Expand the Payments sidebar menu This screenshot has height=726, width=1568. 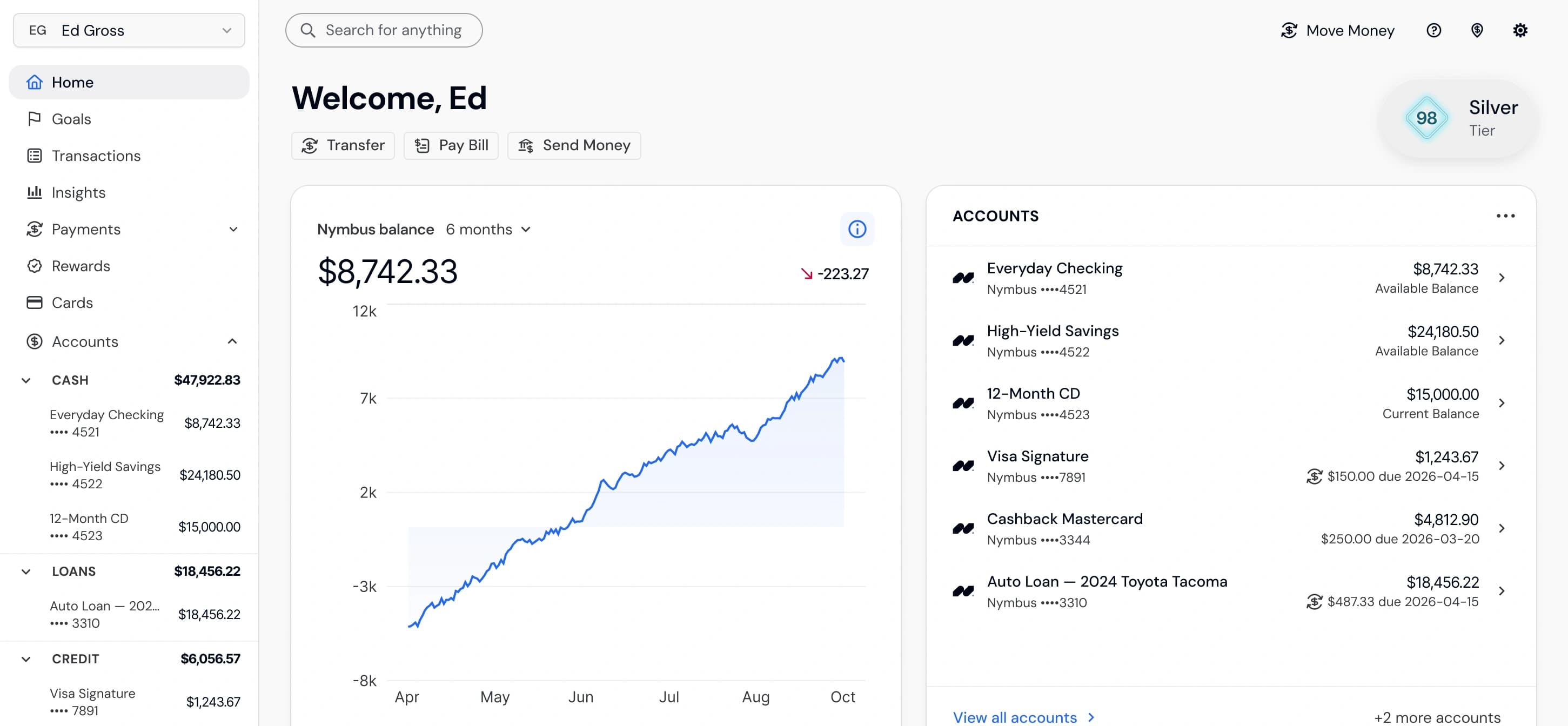pos(129,230)
